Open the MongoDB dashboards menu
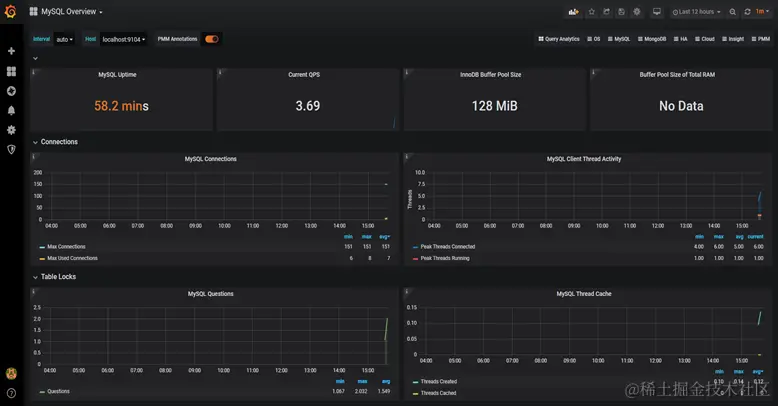778x406 pixels. pyautogui.click(x=651, y=39)
